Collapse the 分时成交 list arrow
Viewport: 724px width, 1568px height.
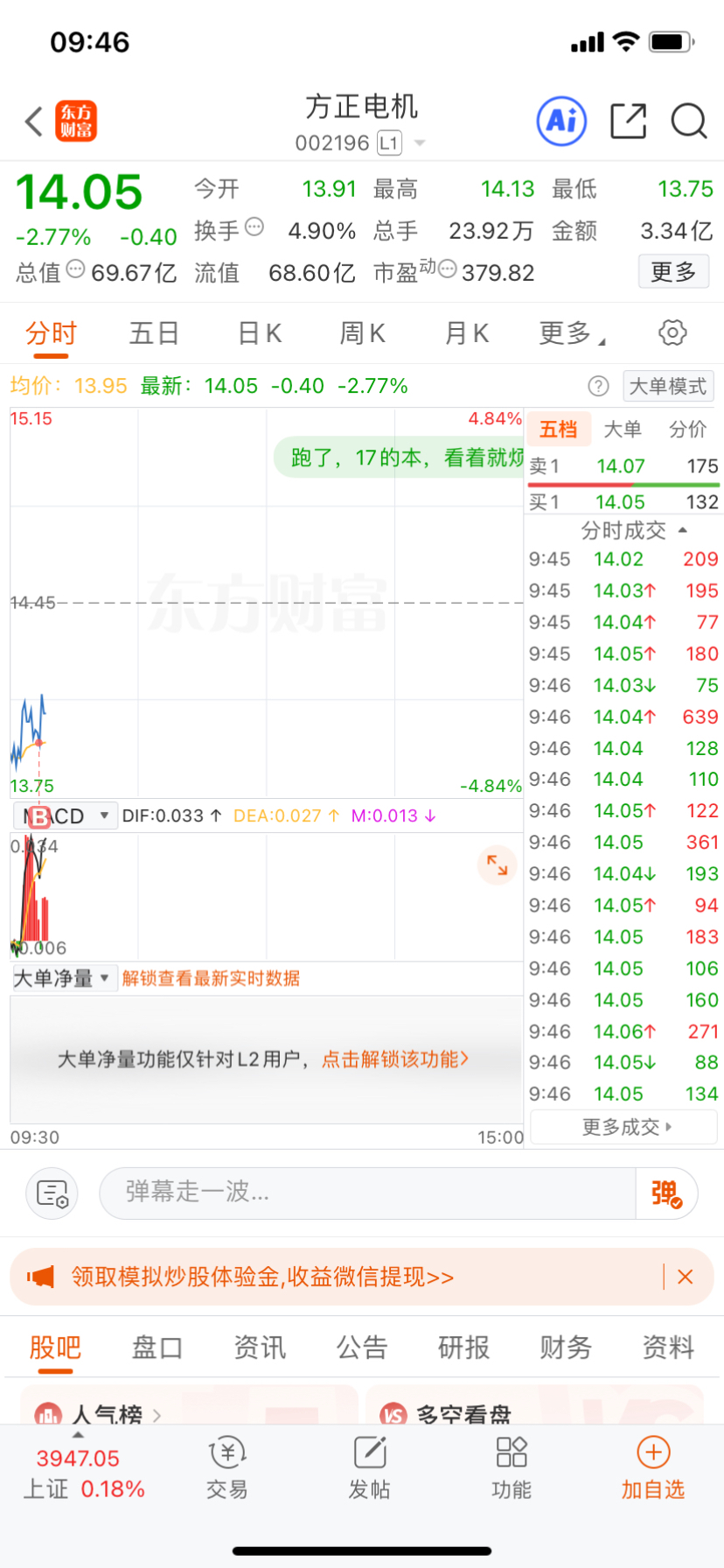pyautogui.click(x=683, y=530)
